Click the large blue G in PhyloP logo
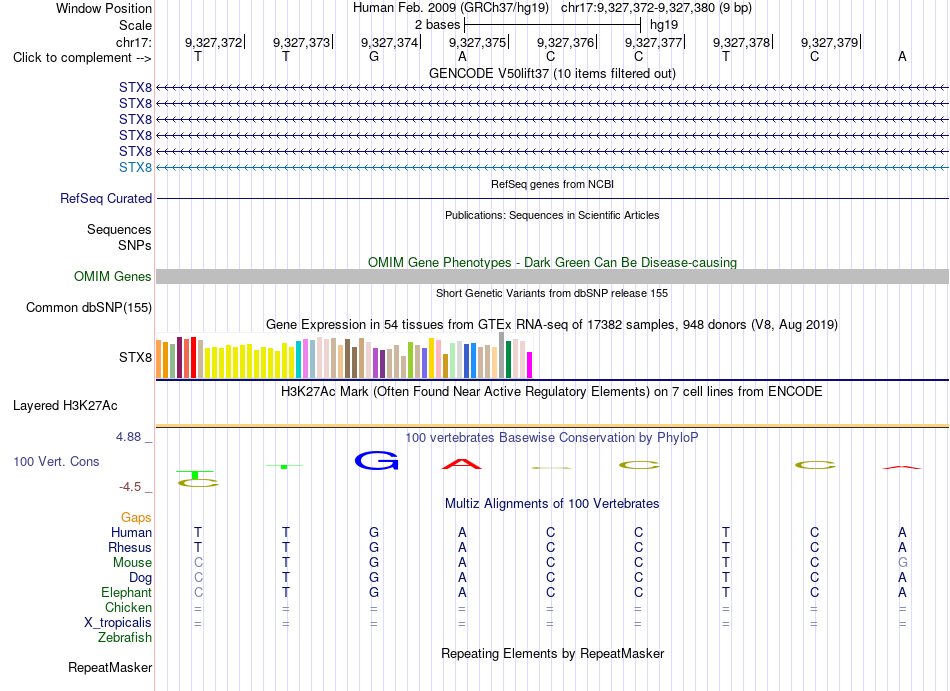Image resolution: width=950 pixels, height=691 pixels. 376,461
